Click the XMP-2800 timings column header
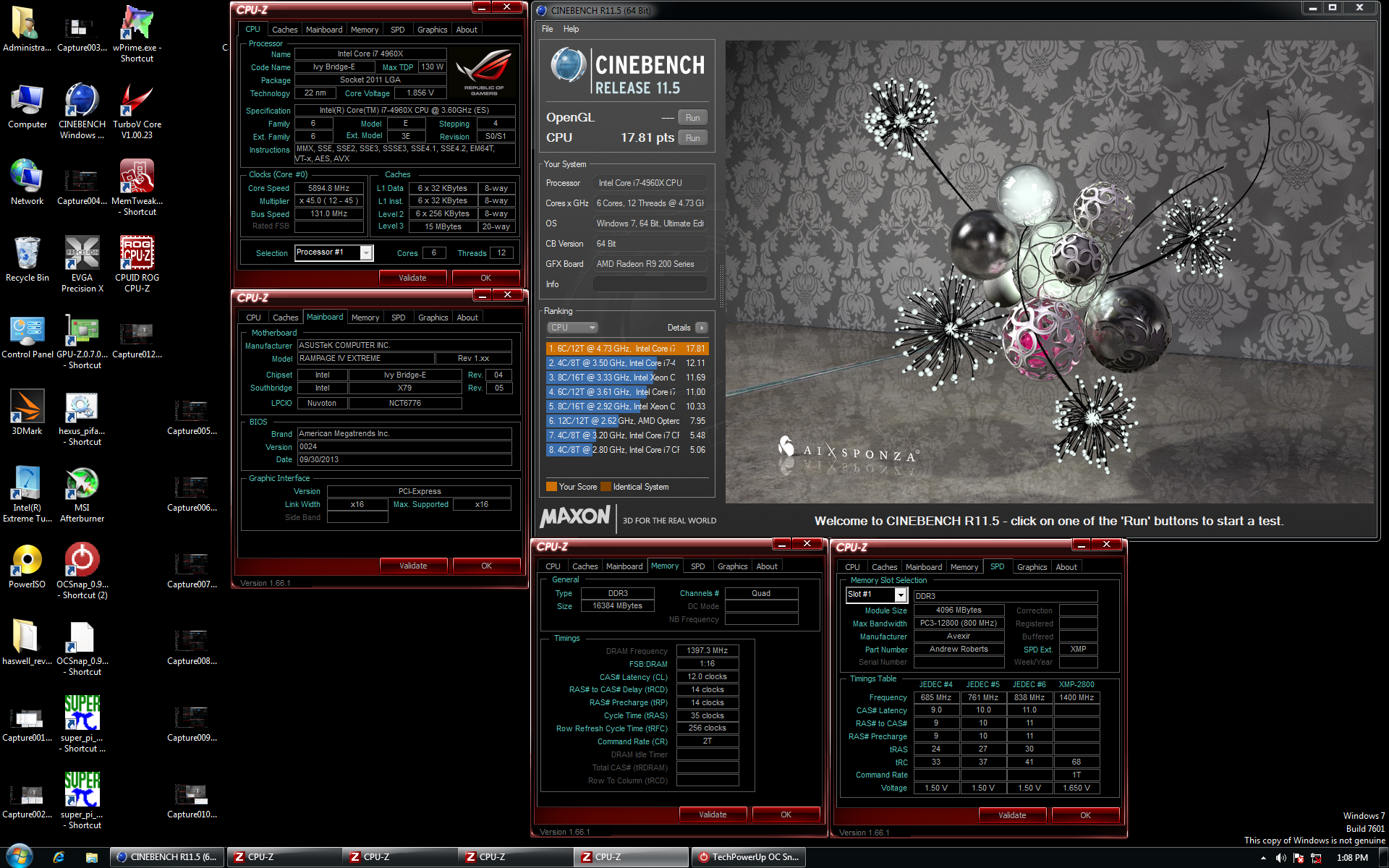1389x868 pixels. coord(1076,684)
